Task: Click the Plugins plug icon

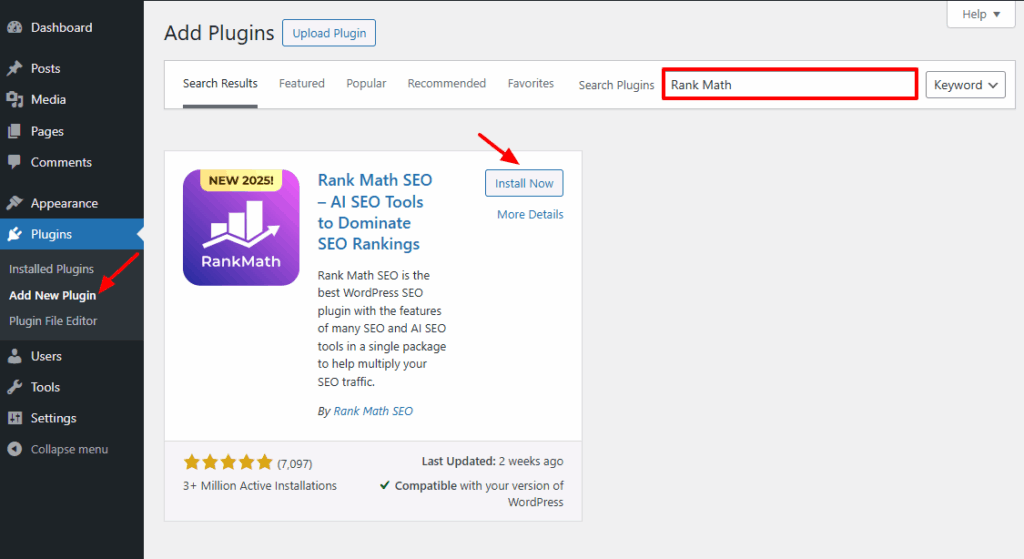Action: 14,234
